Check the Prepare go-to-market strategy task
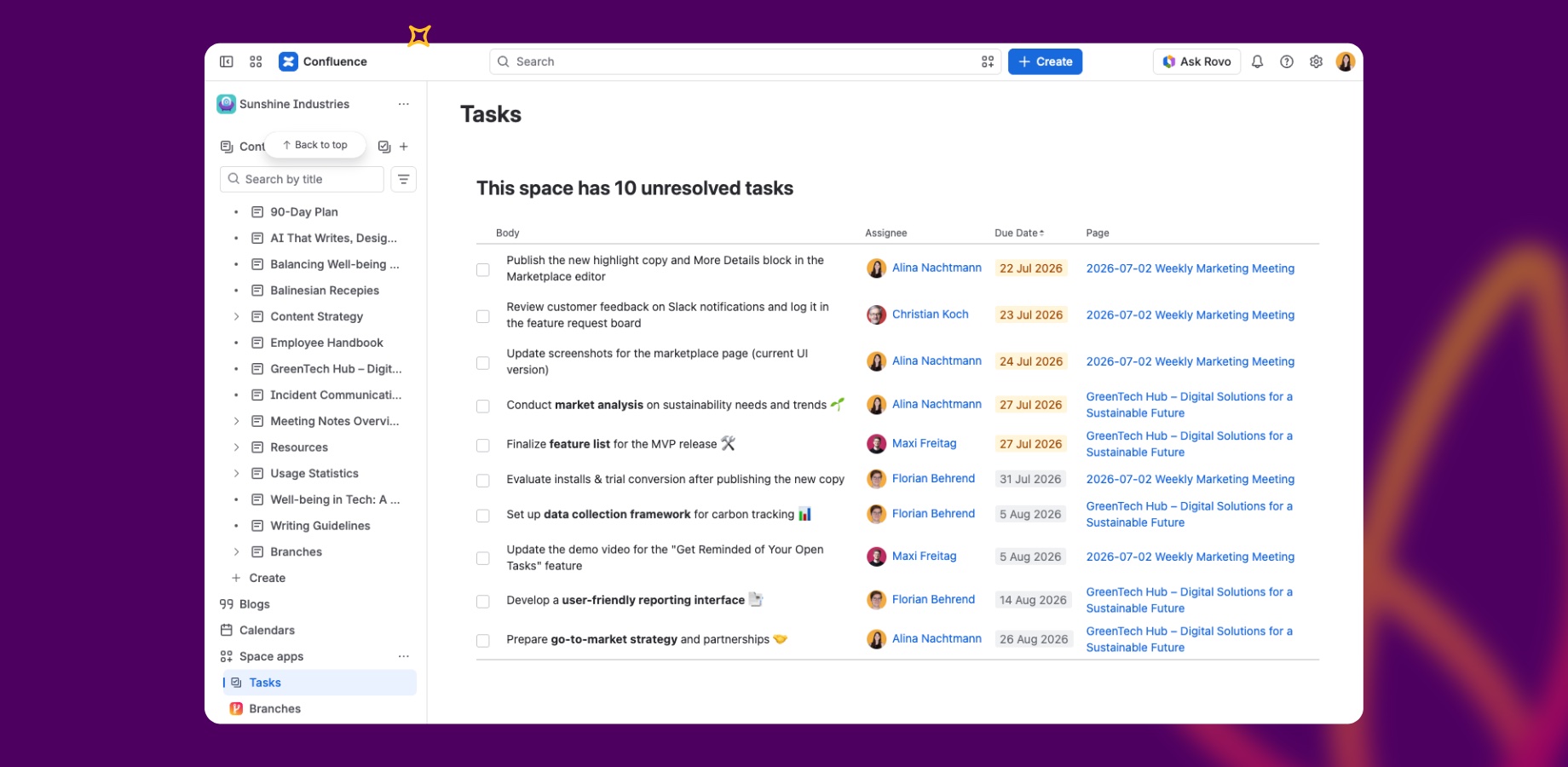The width and height of the screenshot is (1568, 767). click(483, 641)
